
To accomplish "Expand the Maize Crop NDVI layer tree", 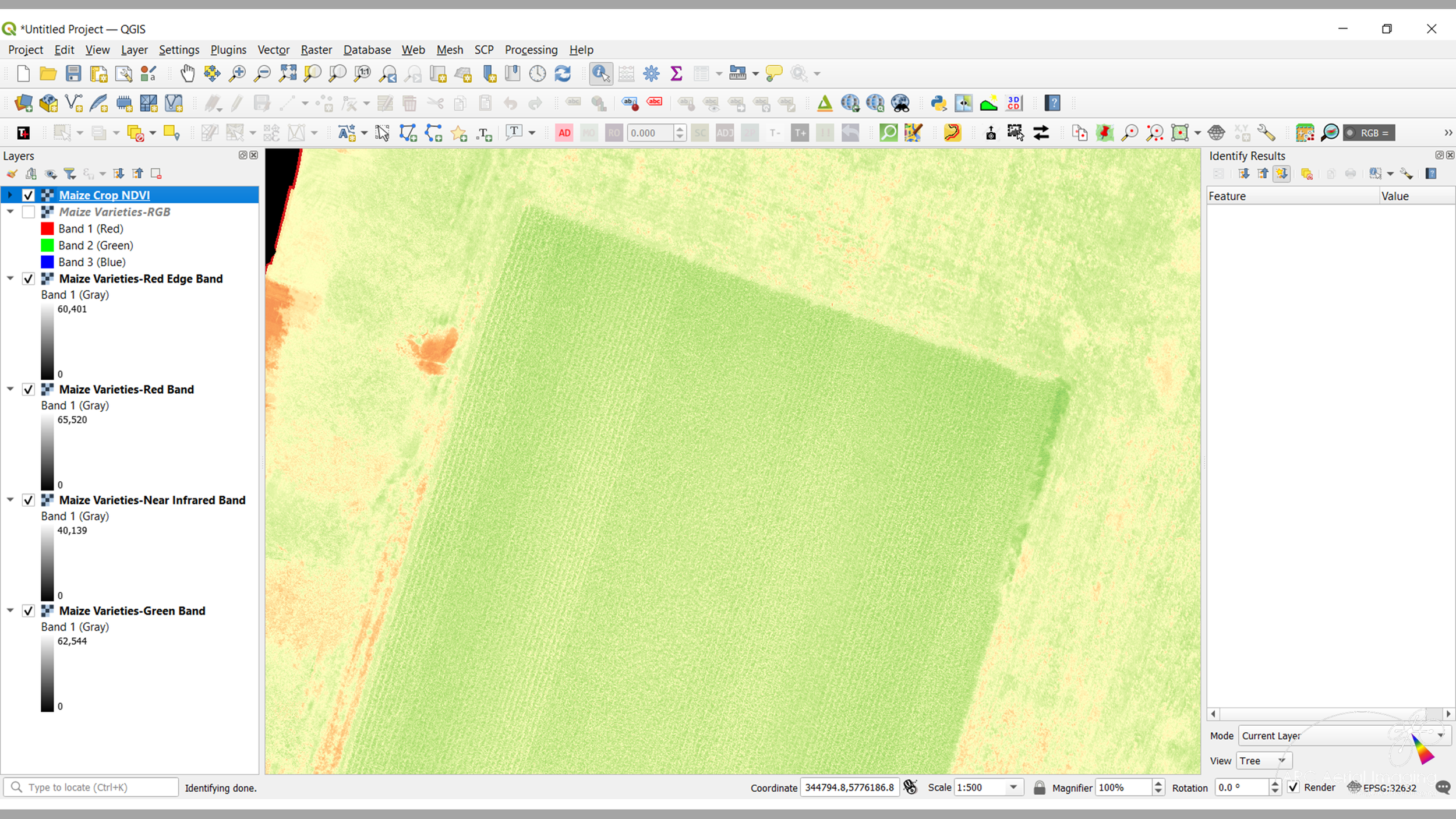I will [10, 195].
